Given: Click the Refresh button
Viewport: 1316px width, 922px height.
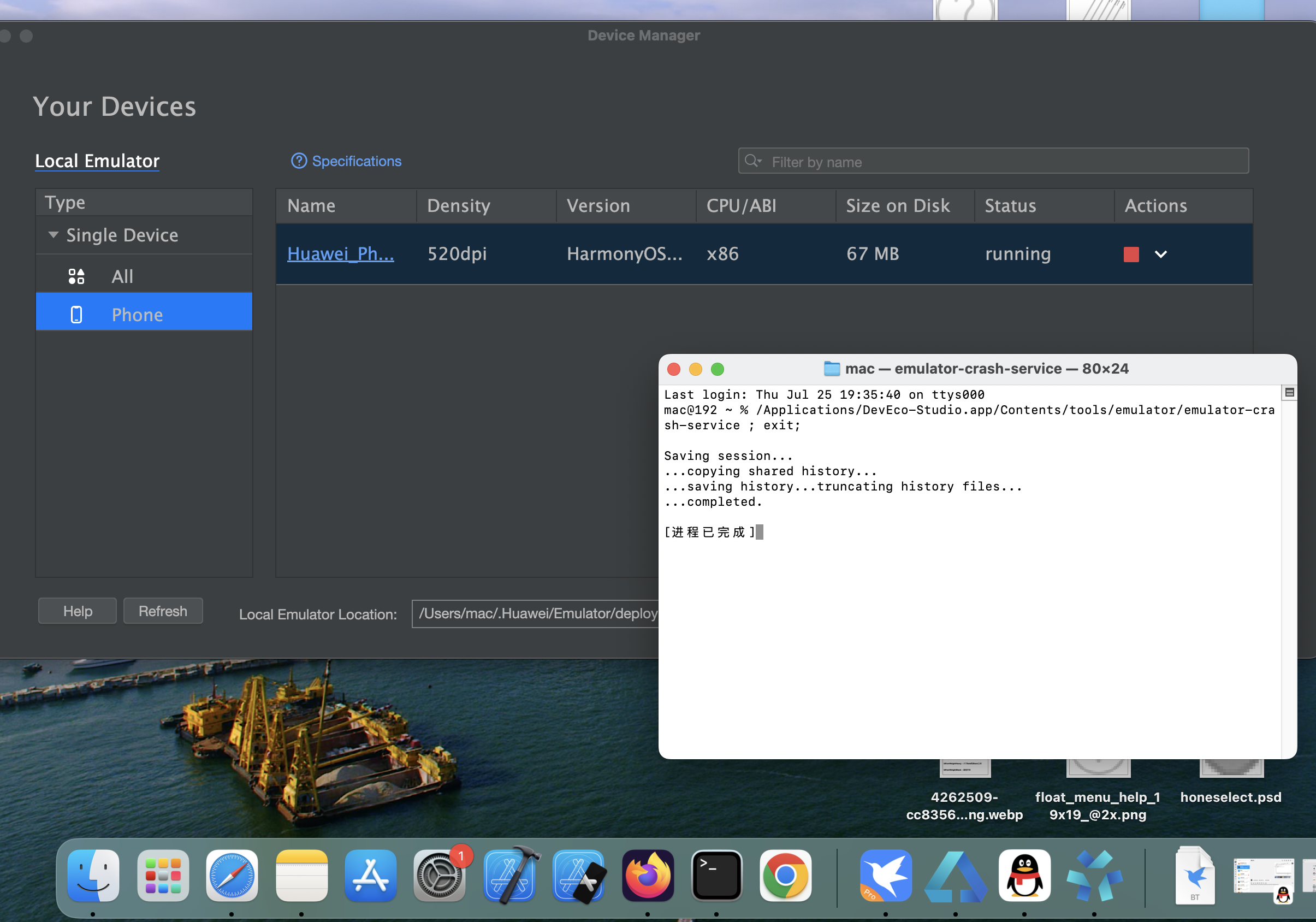Looking at the screenshot, I should 163,611.
